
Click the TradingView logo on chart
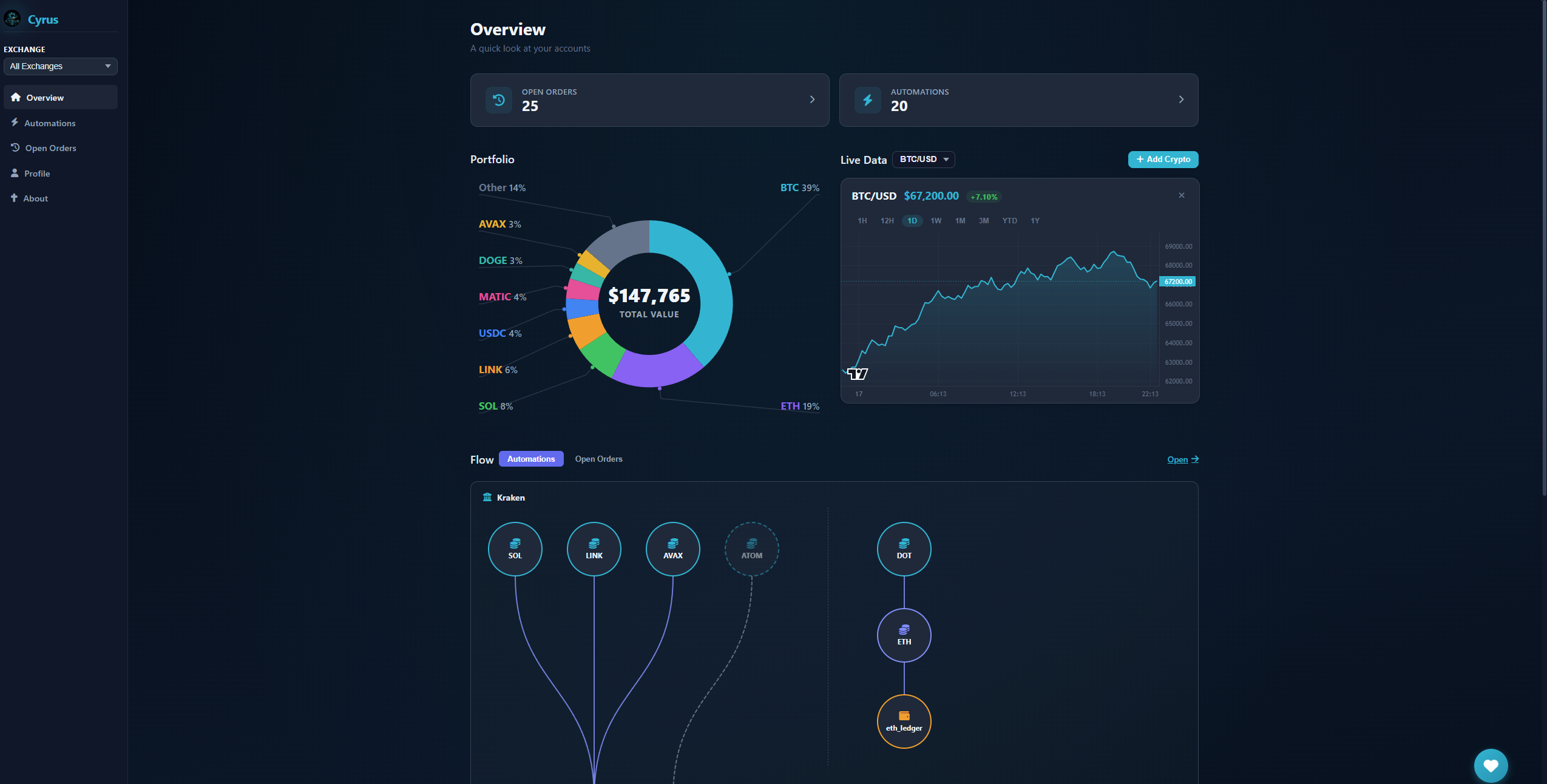tap(858, 374)
